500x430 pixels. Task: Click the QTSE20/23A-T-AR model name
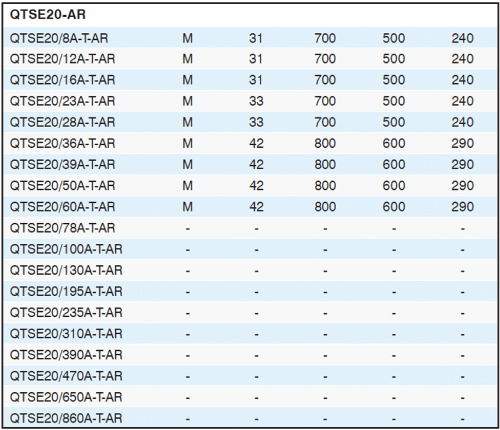pyautogui.click(x=62, y=101)
